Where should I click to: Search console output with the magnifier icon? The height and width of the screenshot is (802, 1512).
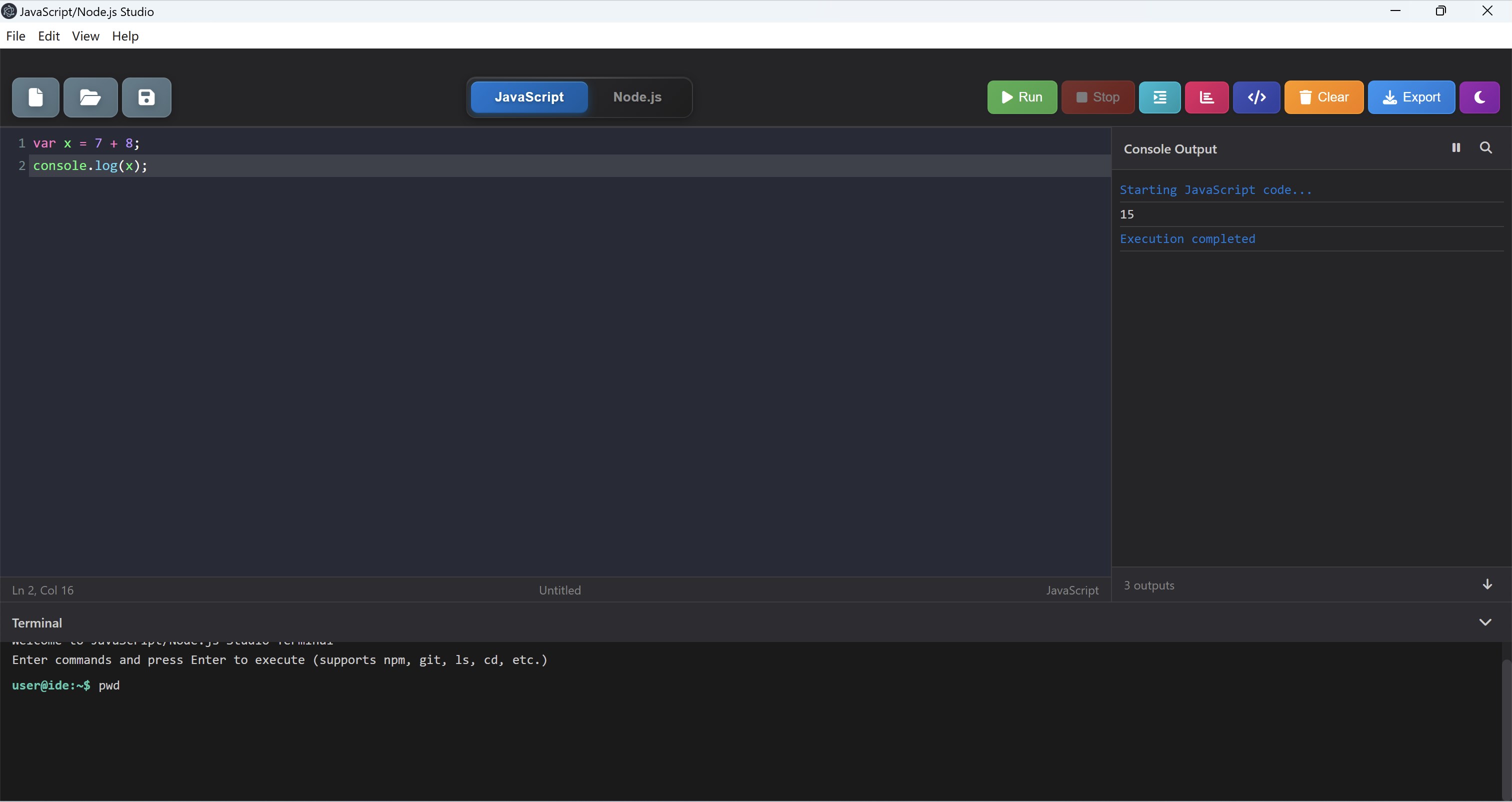tap(1485, 148)
